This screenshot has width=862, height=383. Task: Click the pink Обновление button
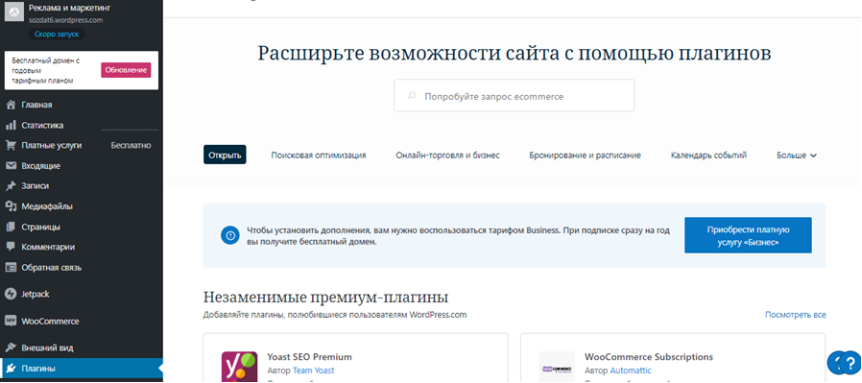(x=126, y=70)
